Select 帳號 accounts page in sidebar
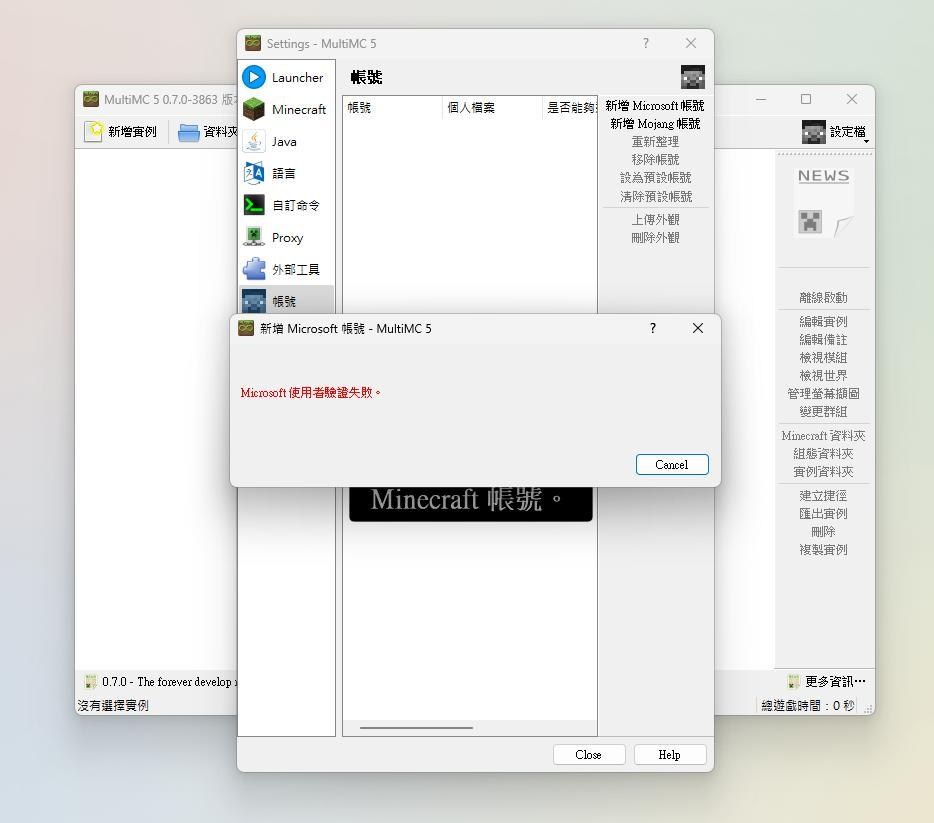The width and height of the screenshot is (934, 823). pos(287,300)
